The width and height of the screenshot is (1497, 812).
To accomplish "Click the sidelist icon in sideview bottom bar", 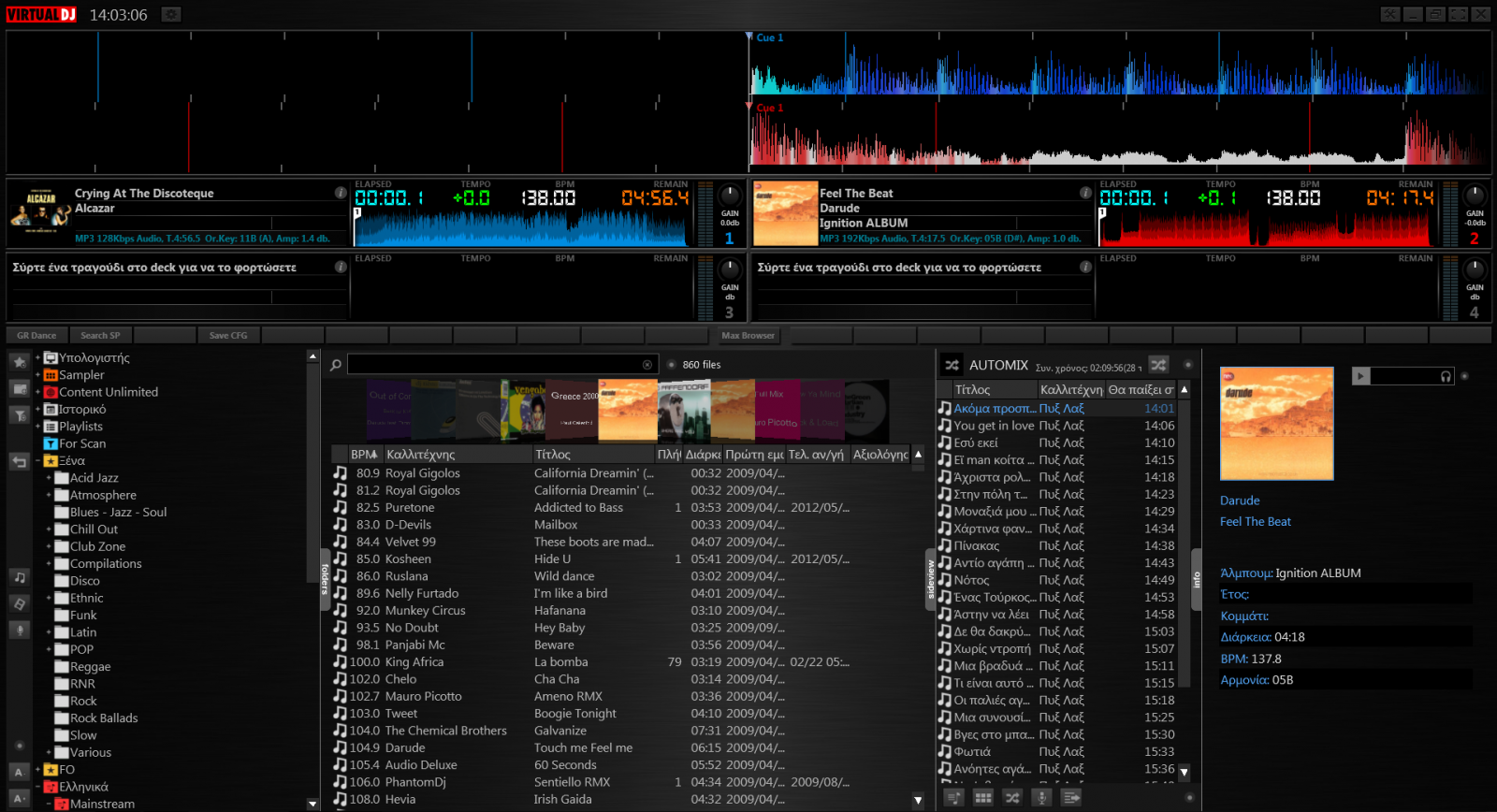I will point(1071,797).
